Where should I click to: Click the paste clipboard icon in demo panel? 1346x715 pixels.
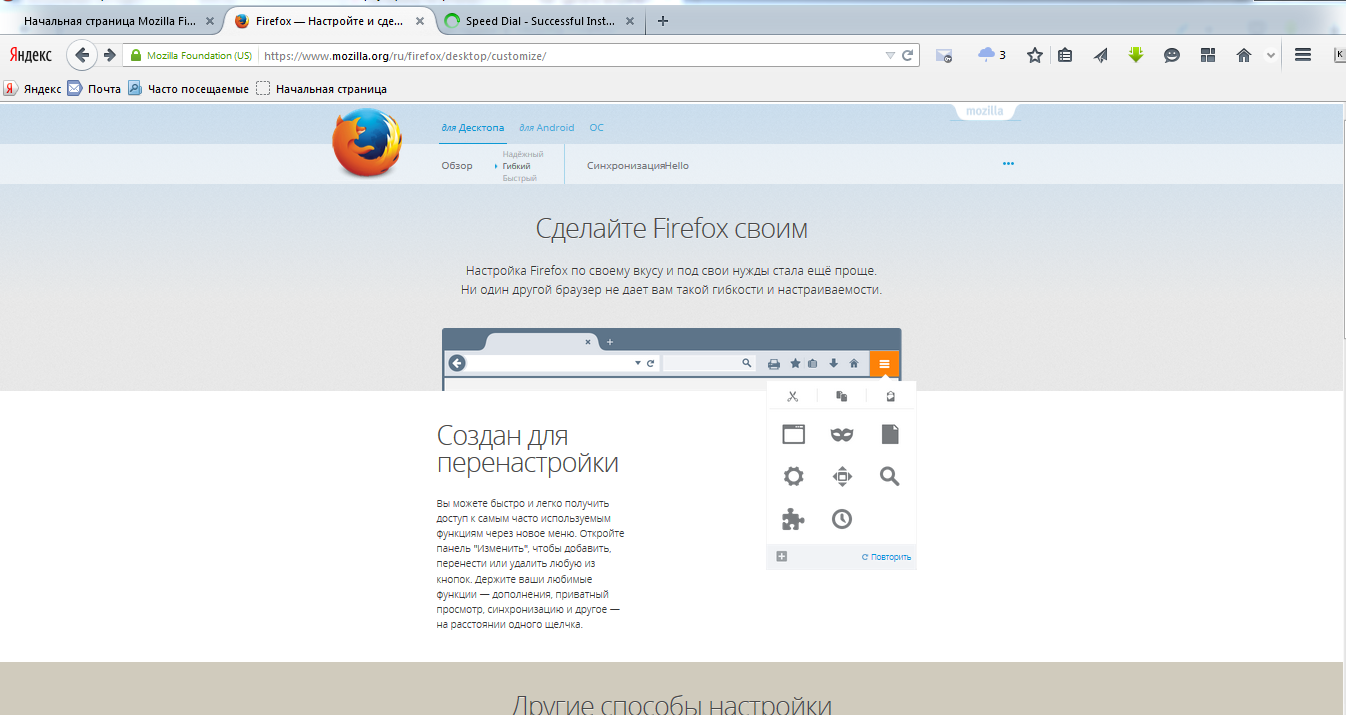[890, 396]
